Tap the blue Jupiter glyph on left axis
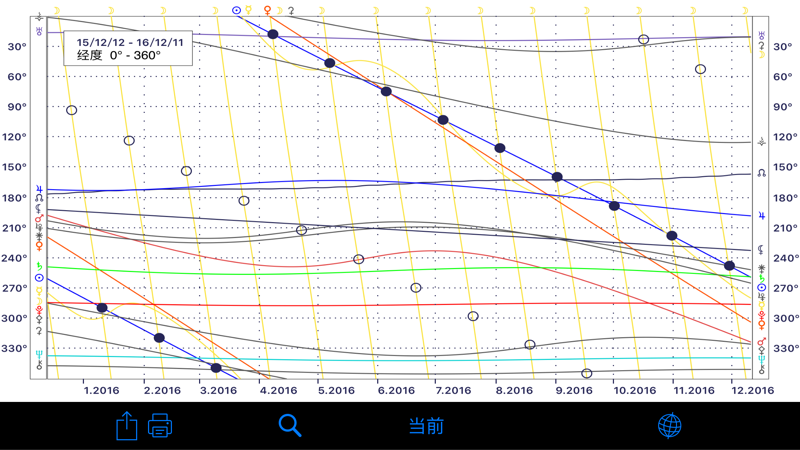The height and width of the screenshot is (450, 800). [x=39, y=187]
